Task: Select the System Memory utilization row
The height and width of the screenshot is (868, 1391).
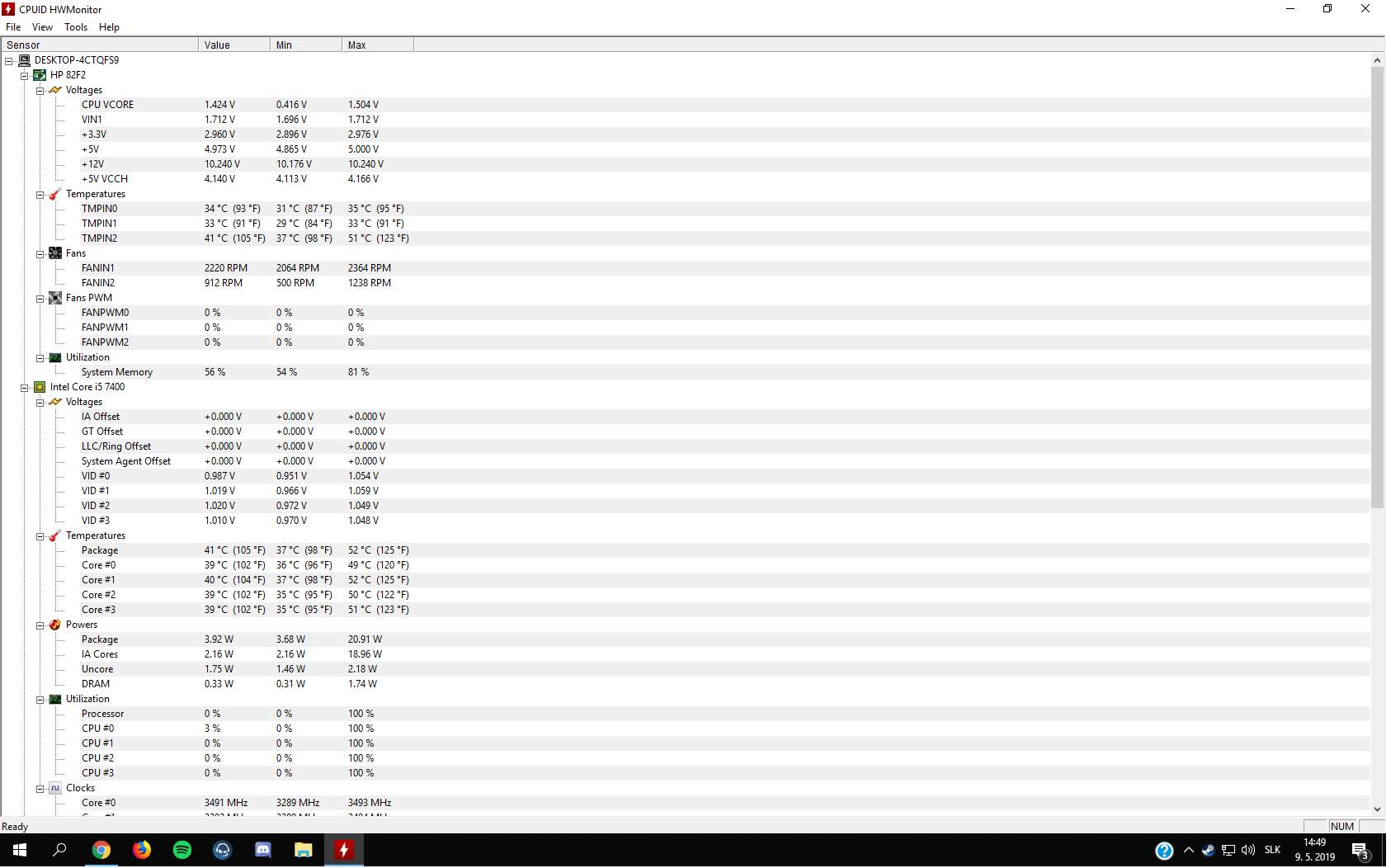Action: 686,372
